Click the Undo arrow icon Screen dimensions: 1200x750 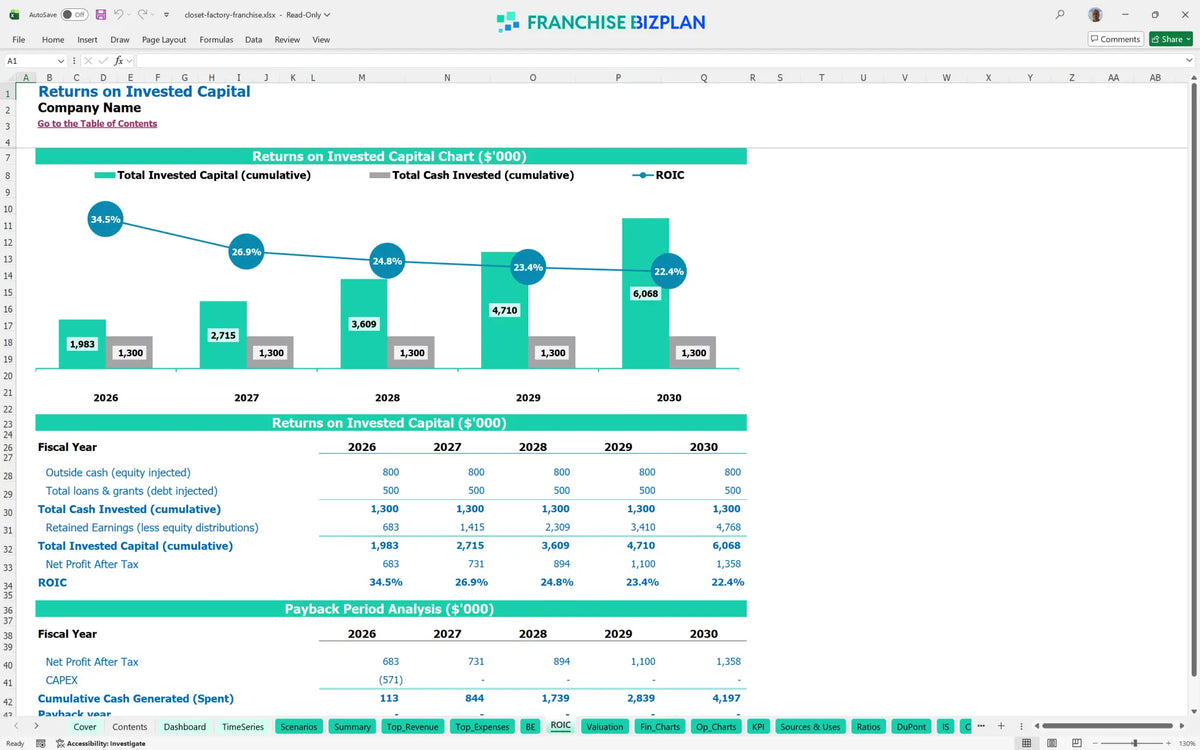point(118,15)
